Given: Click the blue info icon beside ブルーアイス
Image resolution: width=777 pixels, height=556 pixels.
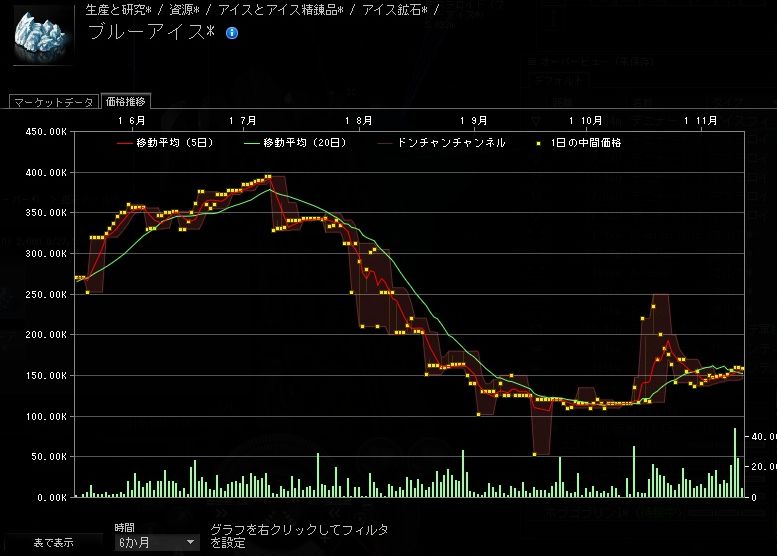Looking at the screenshot, I should tap(231, 33).
